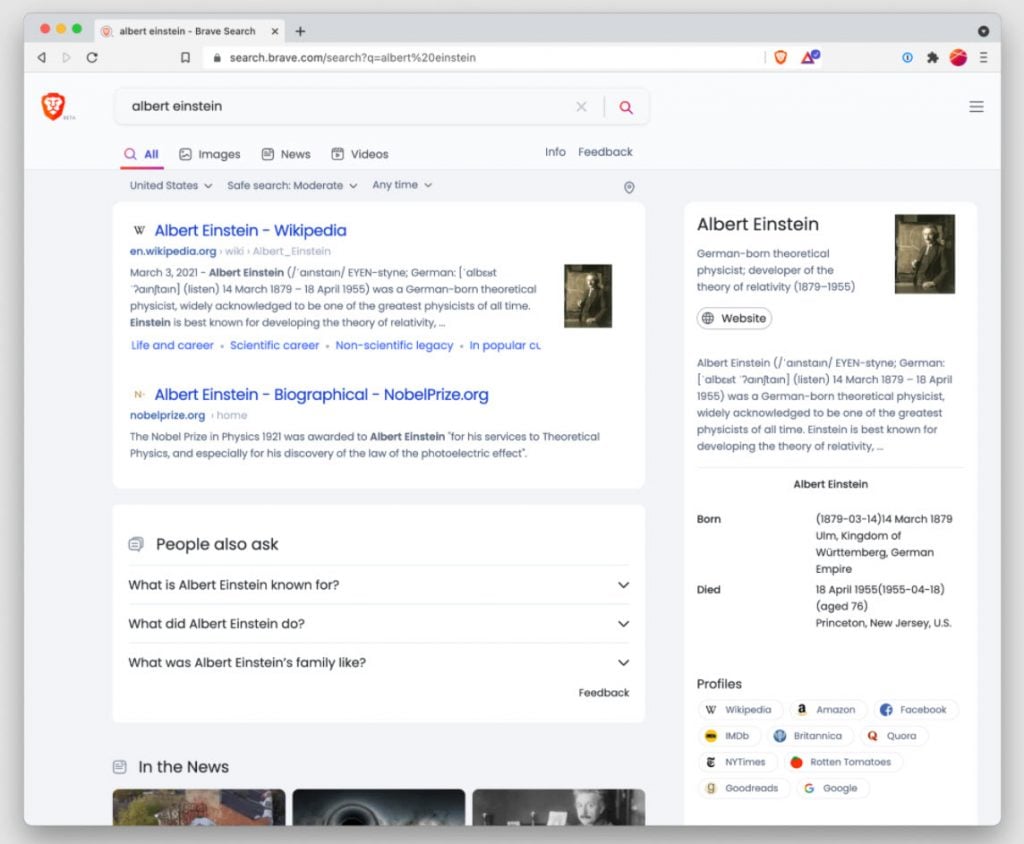Click the Brave Search logo
The width and height of the screenshot is (1024, 844).
(x=54, y=106)
